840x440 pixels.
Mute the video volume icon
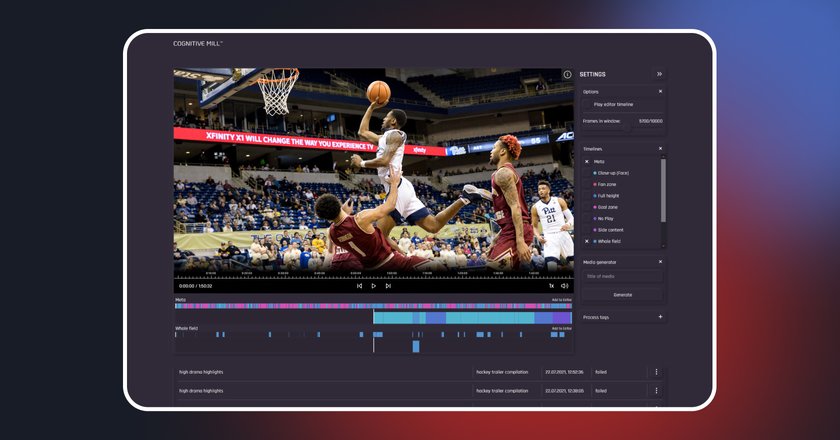(564, 286)
